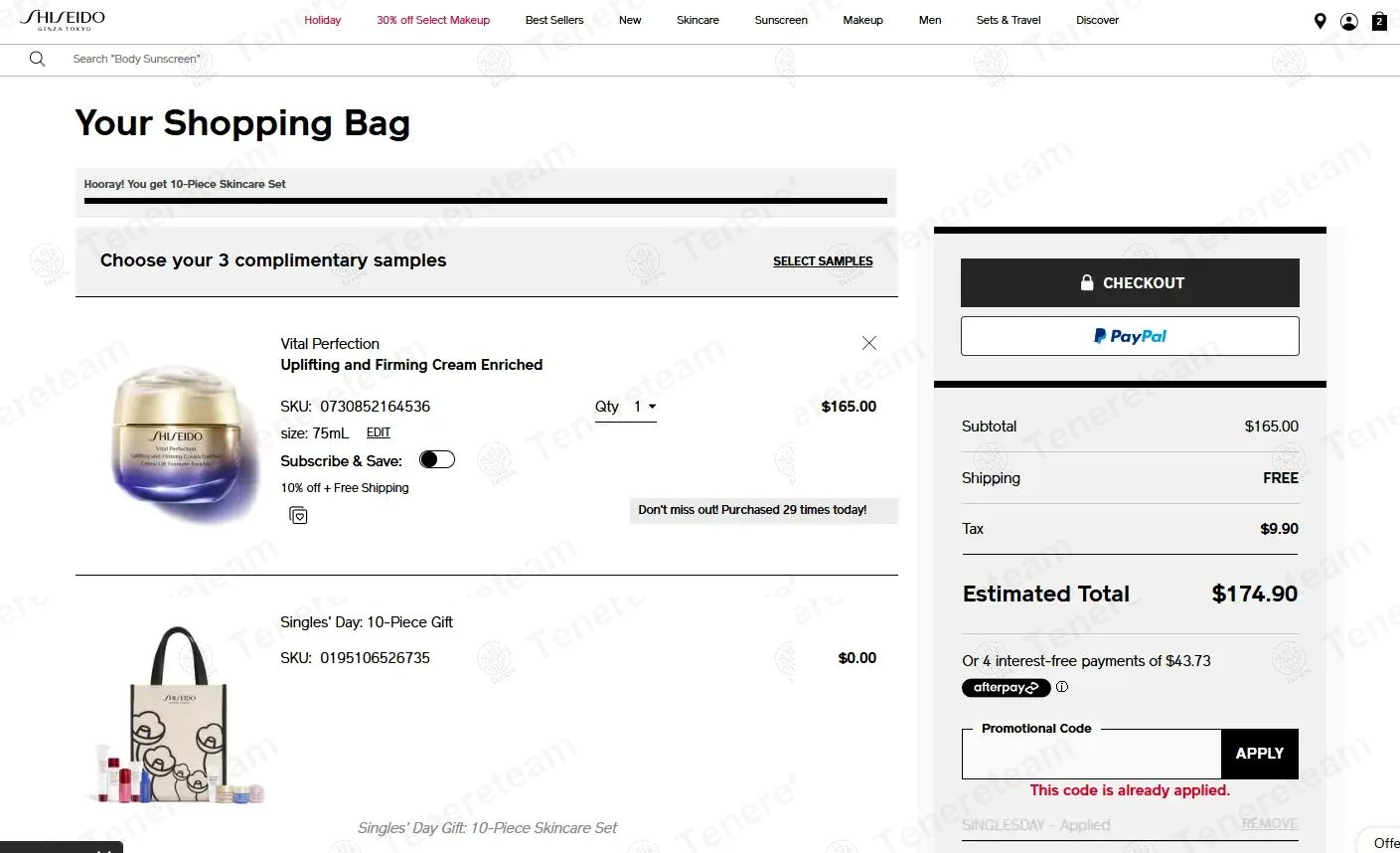
Task: Click the Estimated Total $174.90 value
Action: [1255, 594]
